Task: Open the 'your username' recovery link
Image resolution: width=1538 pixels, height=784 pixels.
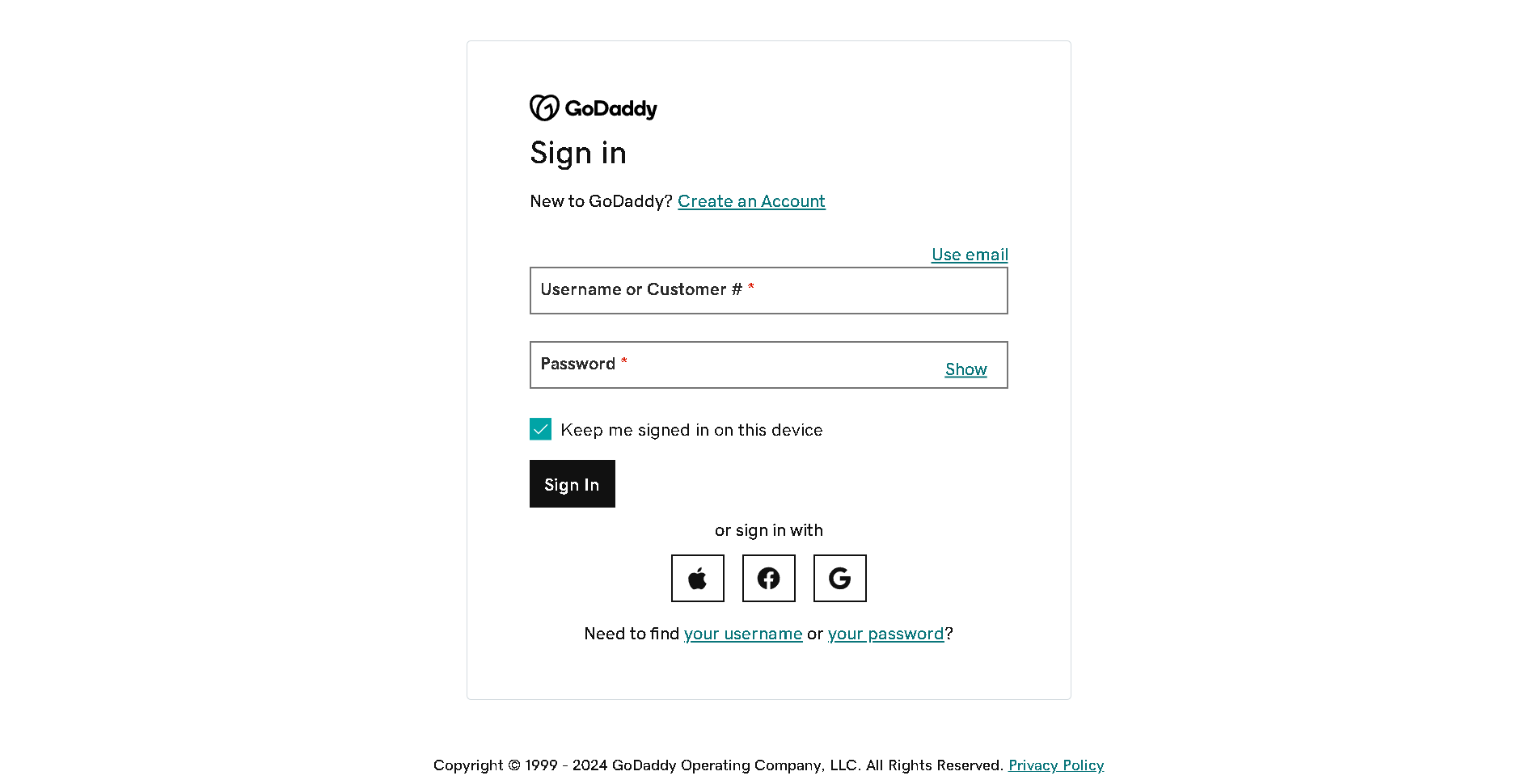Action: coord(743,634)
